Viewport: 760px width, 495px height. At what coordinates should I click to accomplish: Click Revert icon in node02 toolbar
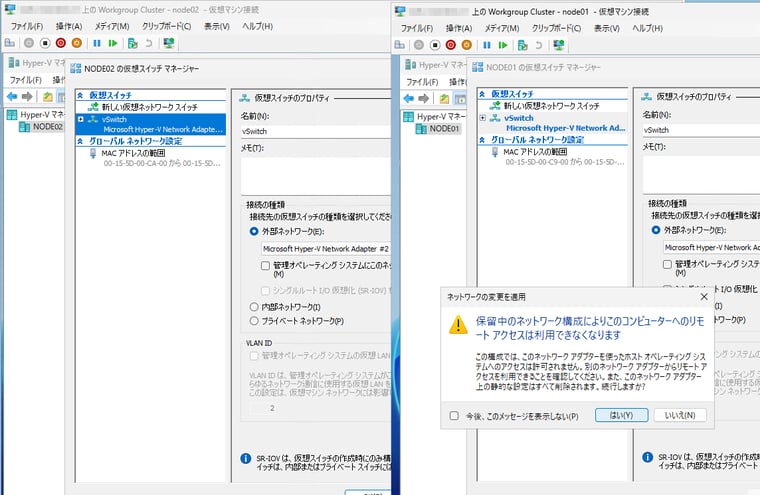pyautogui.click(x=149, y=43)
